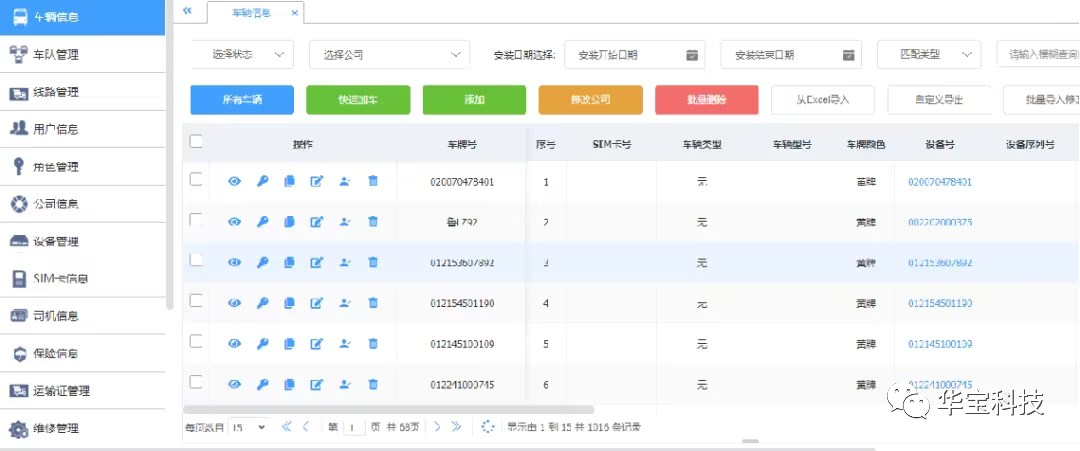Viewport: 1080px width, 451px height.
Task: Check the box for row 012154501190
Action: [x=196, y=300]
